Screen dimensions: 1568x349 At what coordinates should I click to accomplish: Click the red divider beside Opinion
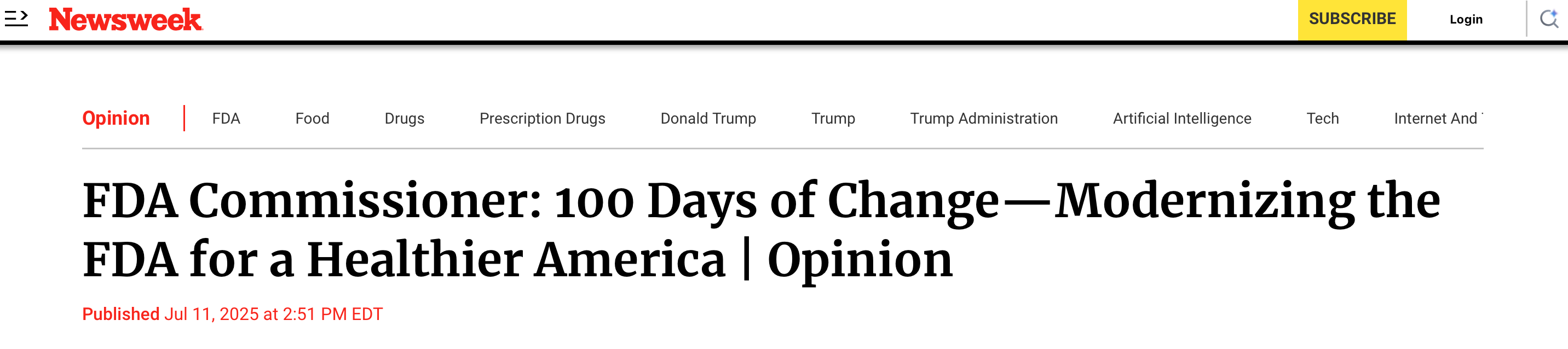point(184,118)
